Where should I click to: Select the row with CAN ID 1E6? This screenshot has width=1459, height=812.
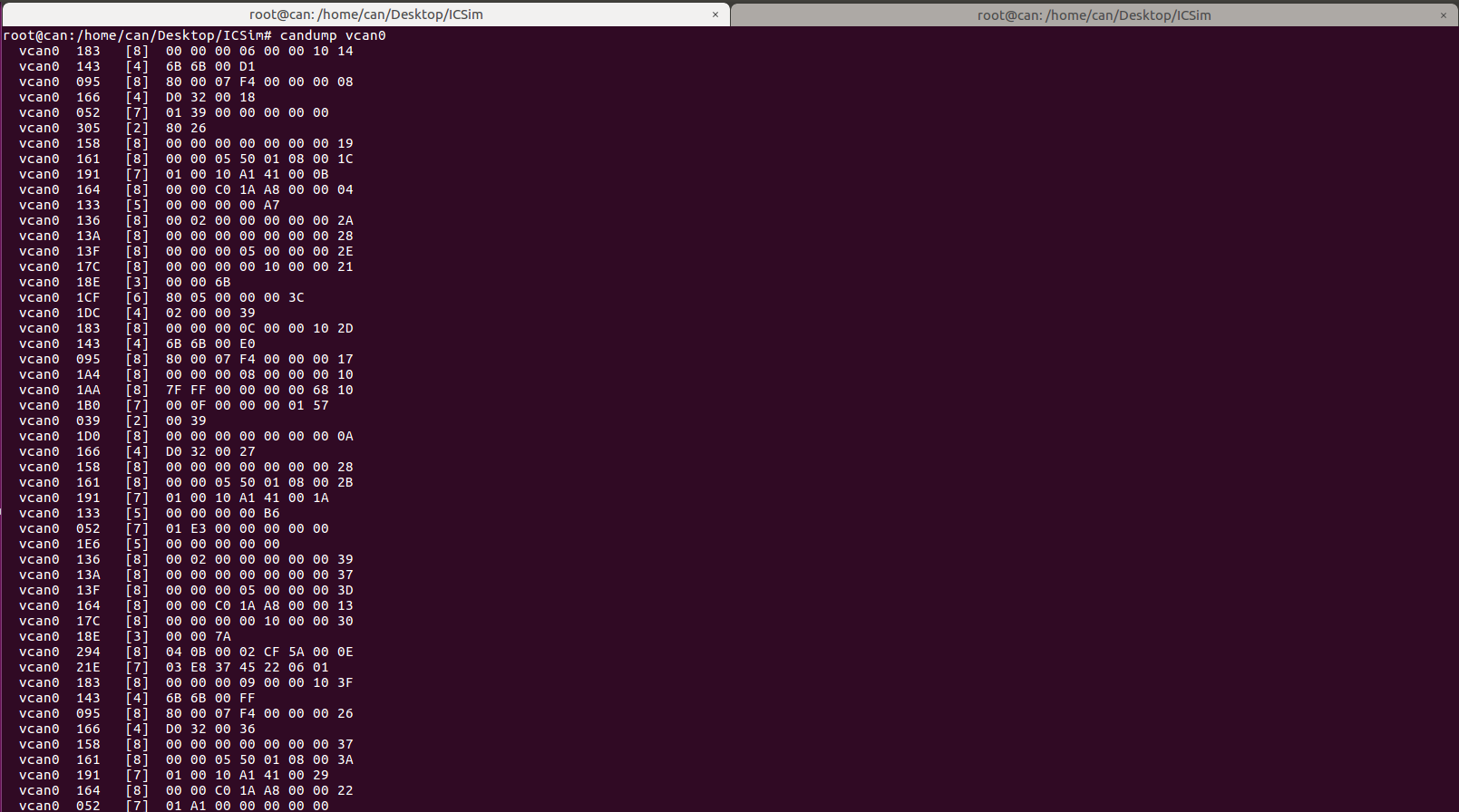150,544
